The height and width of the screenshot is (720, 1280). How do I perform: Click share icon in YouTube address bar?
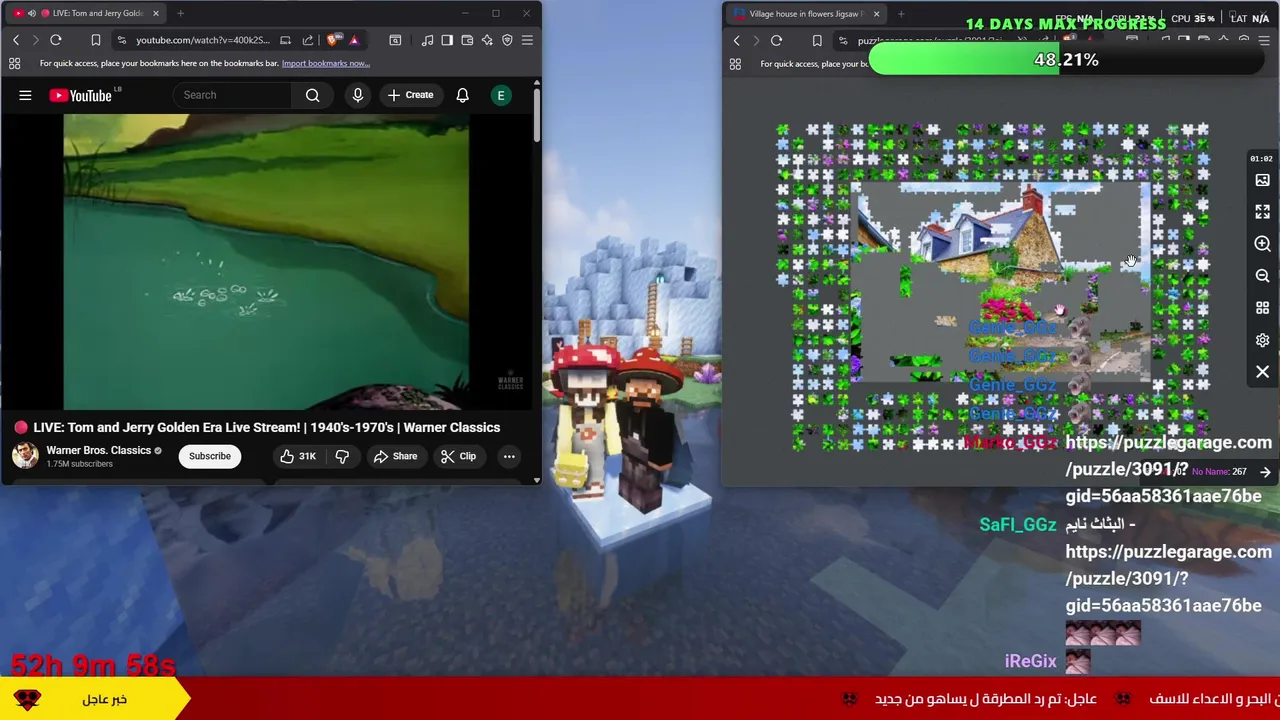(x=308, y=40)
